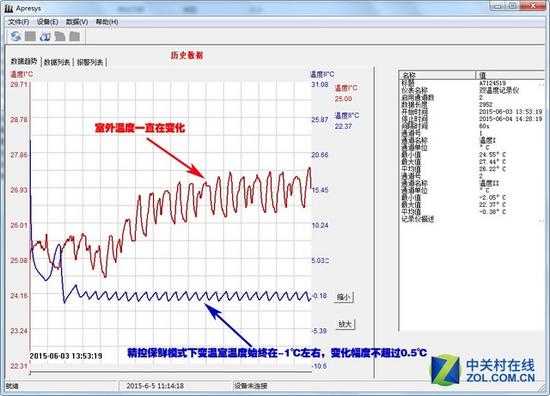
Task: Click the 放大 zoom-in button
Action: tap(345, 324)
